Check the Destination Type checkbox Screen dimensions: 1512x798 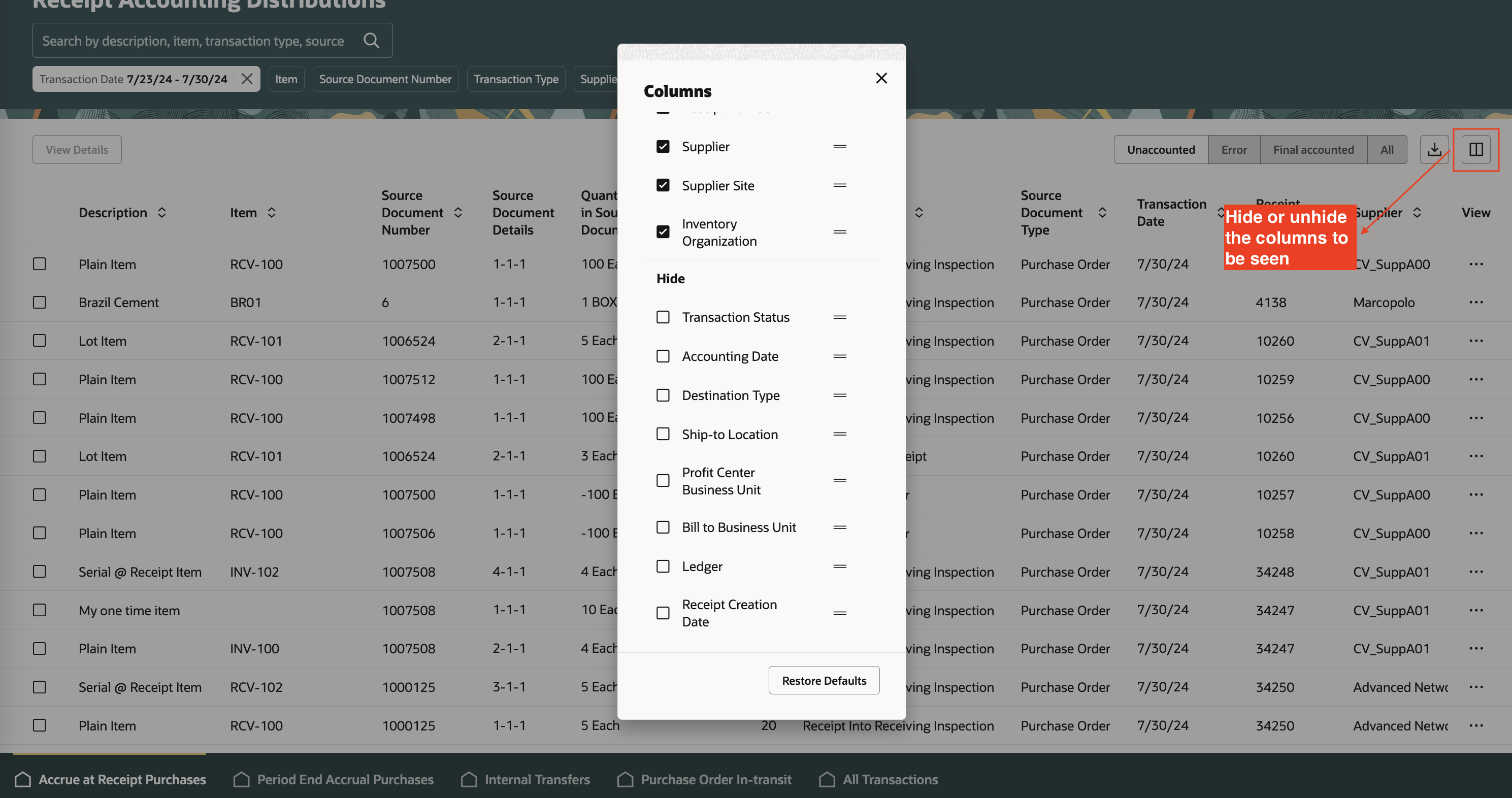click(x=663, y=395)
